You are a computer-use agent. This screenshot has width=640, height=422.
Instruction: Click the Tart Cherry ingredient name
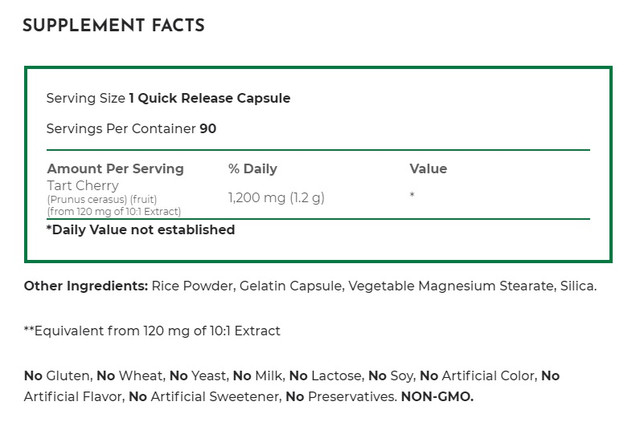pos(83,185)
